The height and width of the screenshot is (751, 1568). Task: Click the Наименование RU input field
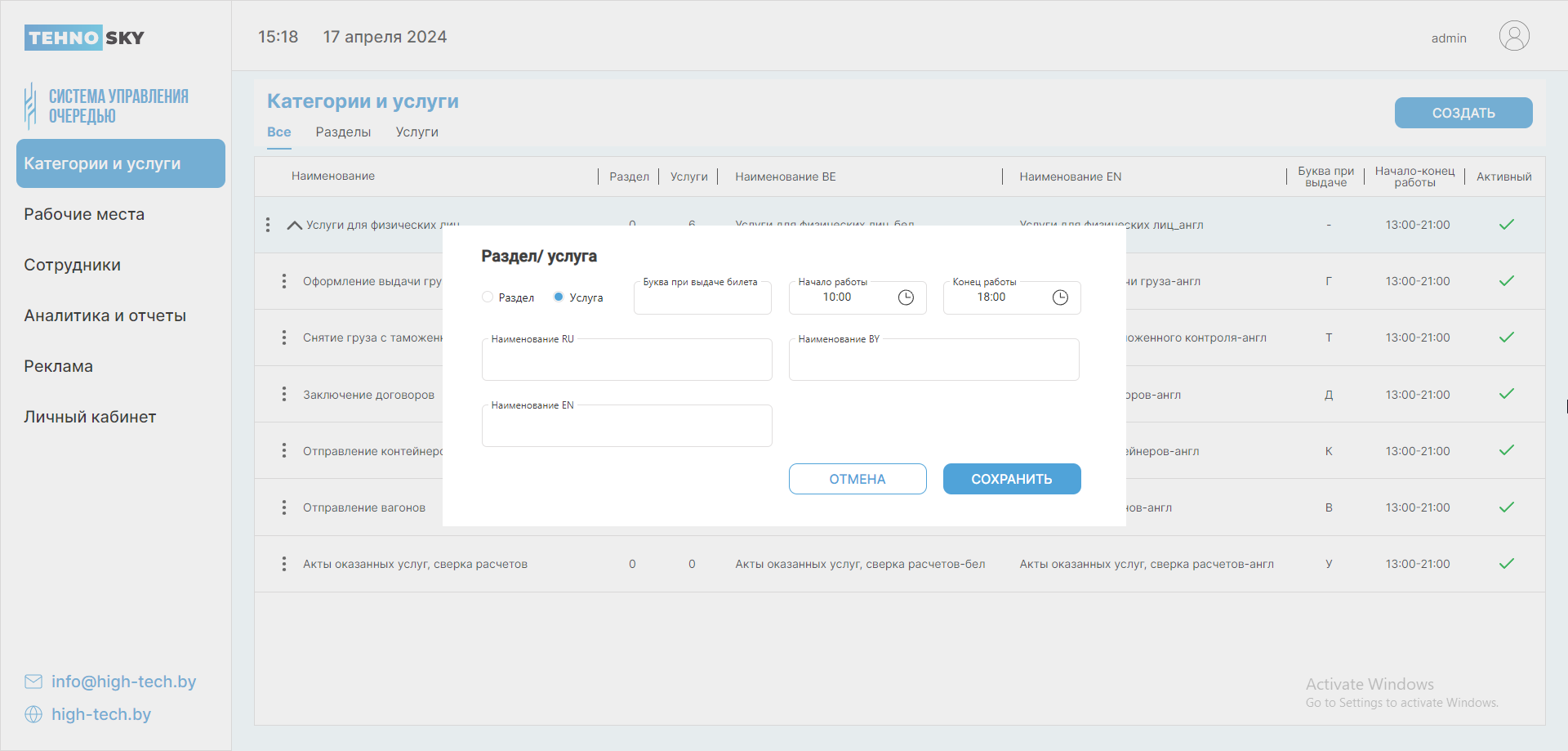pyautogui.click(x=626, y=361)
